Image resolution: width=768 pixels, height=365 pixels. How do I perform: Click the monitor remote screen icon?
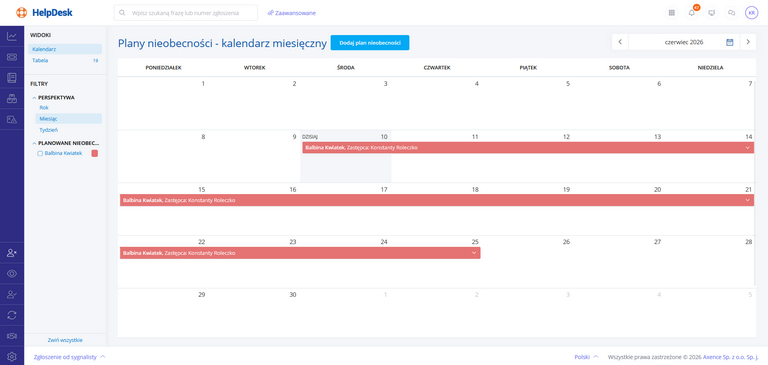pos(712,13)
